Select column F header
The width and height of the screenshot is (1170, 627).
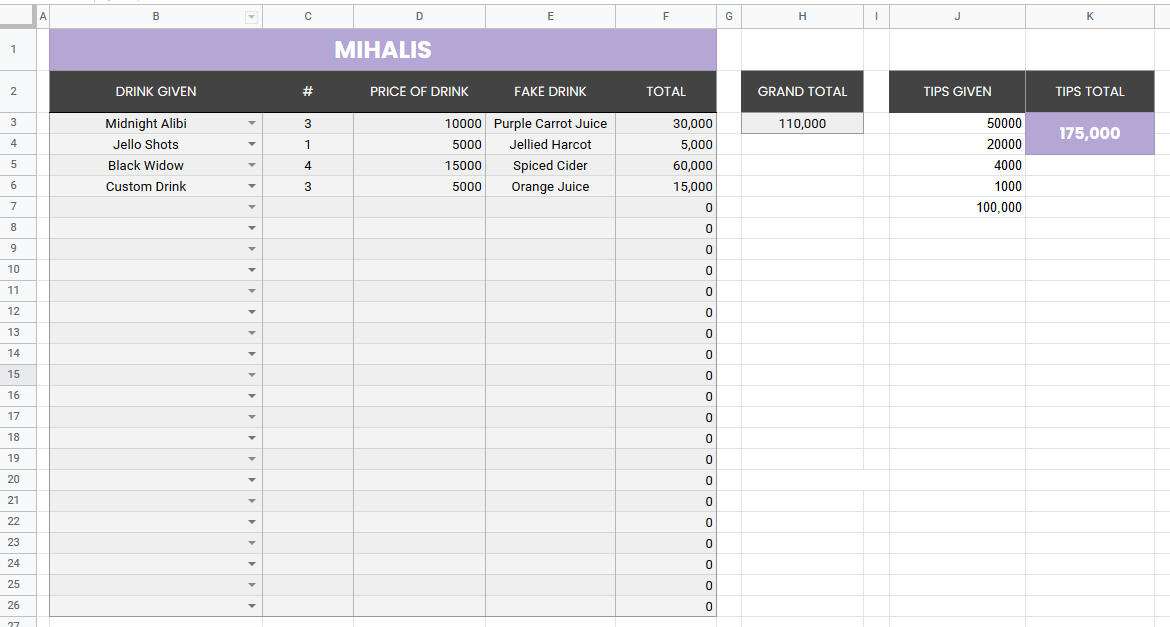pyautogui.click(x=666, y=16)
